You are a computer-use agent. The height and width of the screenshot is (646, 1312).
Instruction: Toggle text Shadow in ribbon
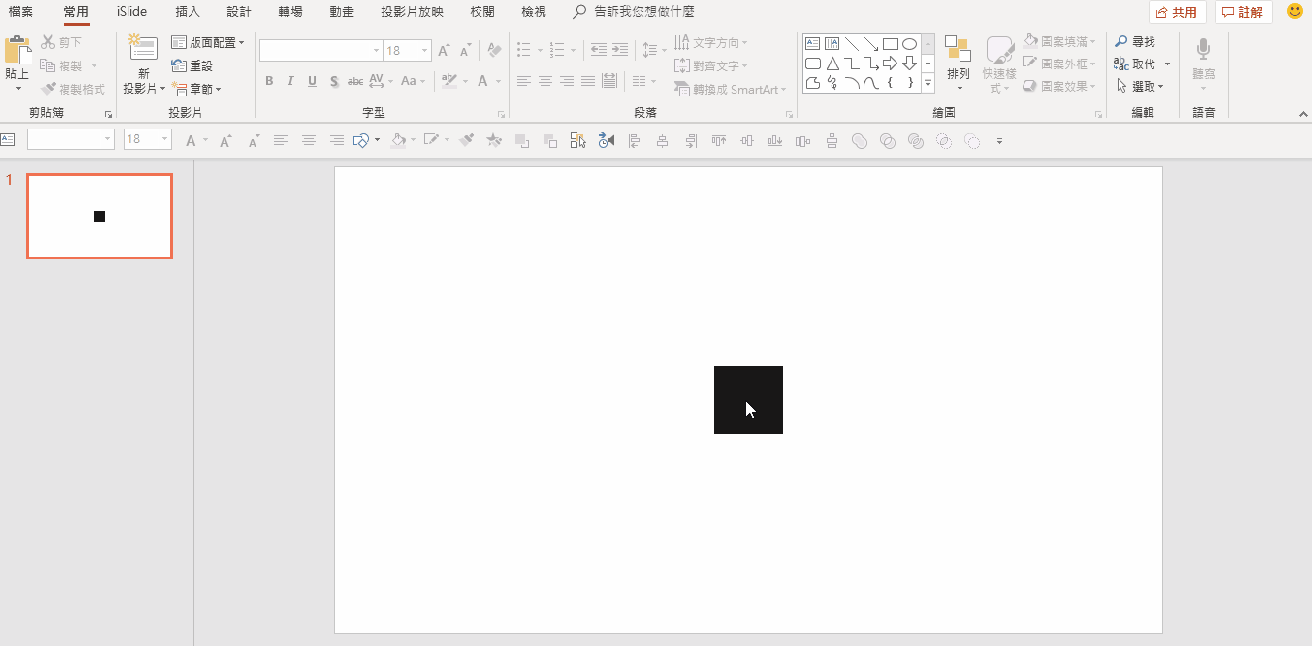click(x=333, y=81)
